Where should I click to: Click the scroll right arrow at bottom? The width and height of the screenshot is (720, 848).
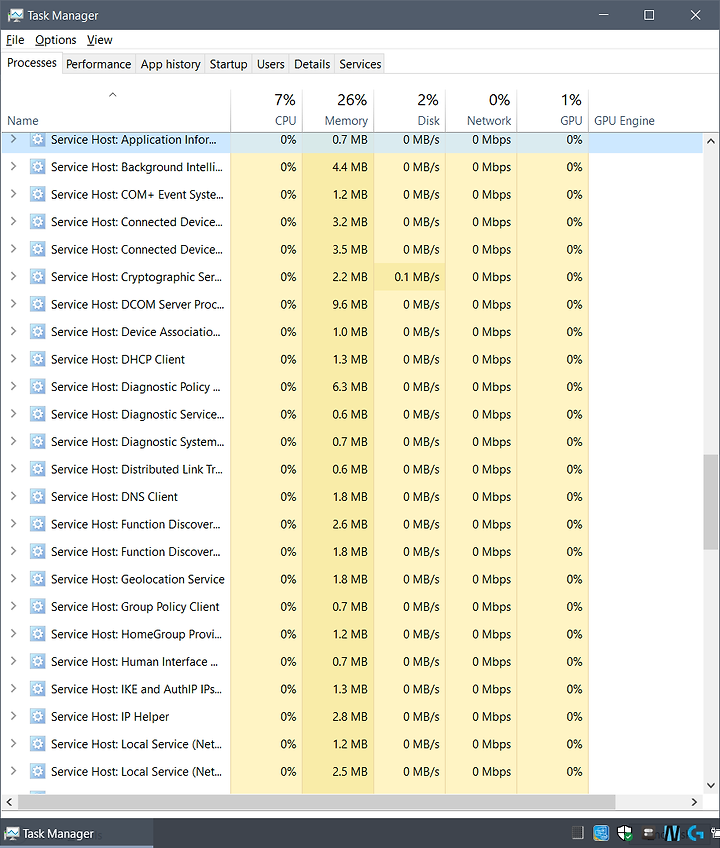694,802
